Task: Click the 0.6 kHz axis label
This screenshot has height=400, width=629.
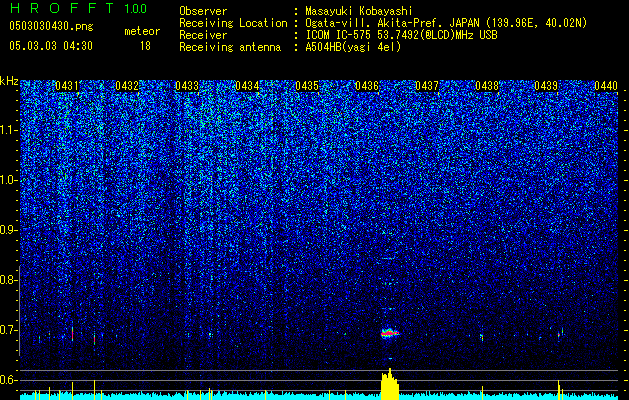Action: [8, 380]
